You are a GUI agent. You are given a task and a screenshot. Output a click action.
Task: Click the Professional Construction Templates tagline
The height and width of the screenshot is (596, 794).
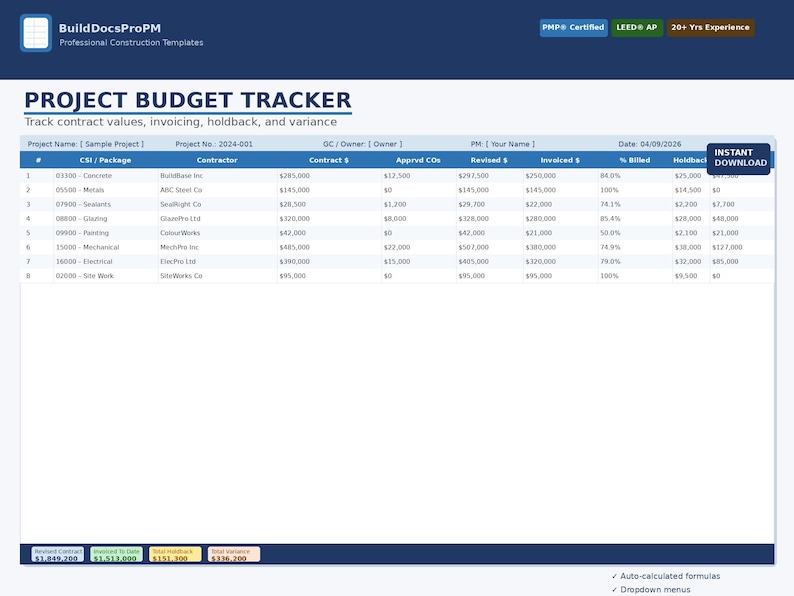(131, 43)
